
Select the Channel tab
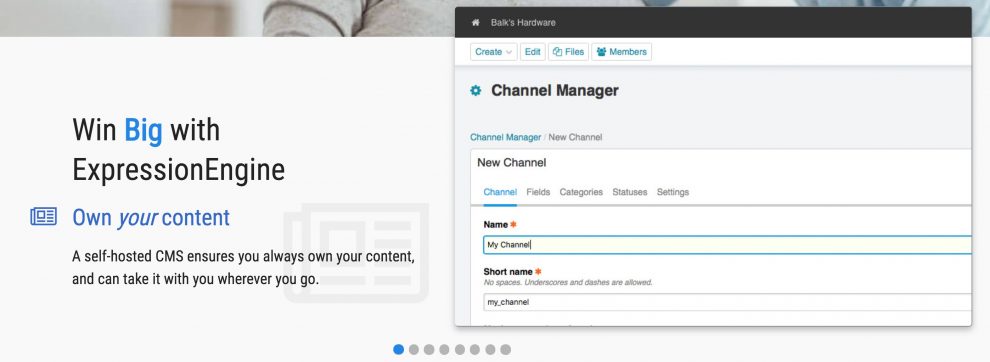click(x=500, y=192)
